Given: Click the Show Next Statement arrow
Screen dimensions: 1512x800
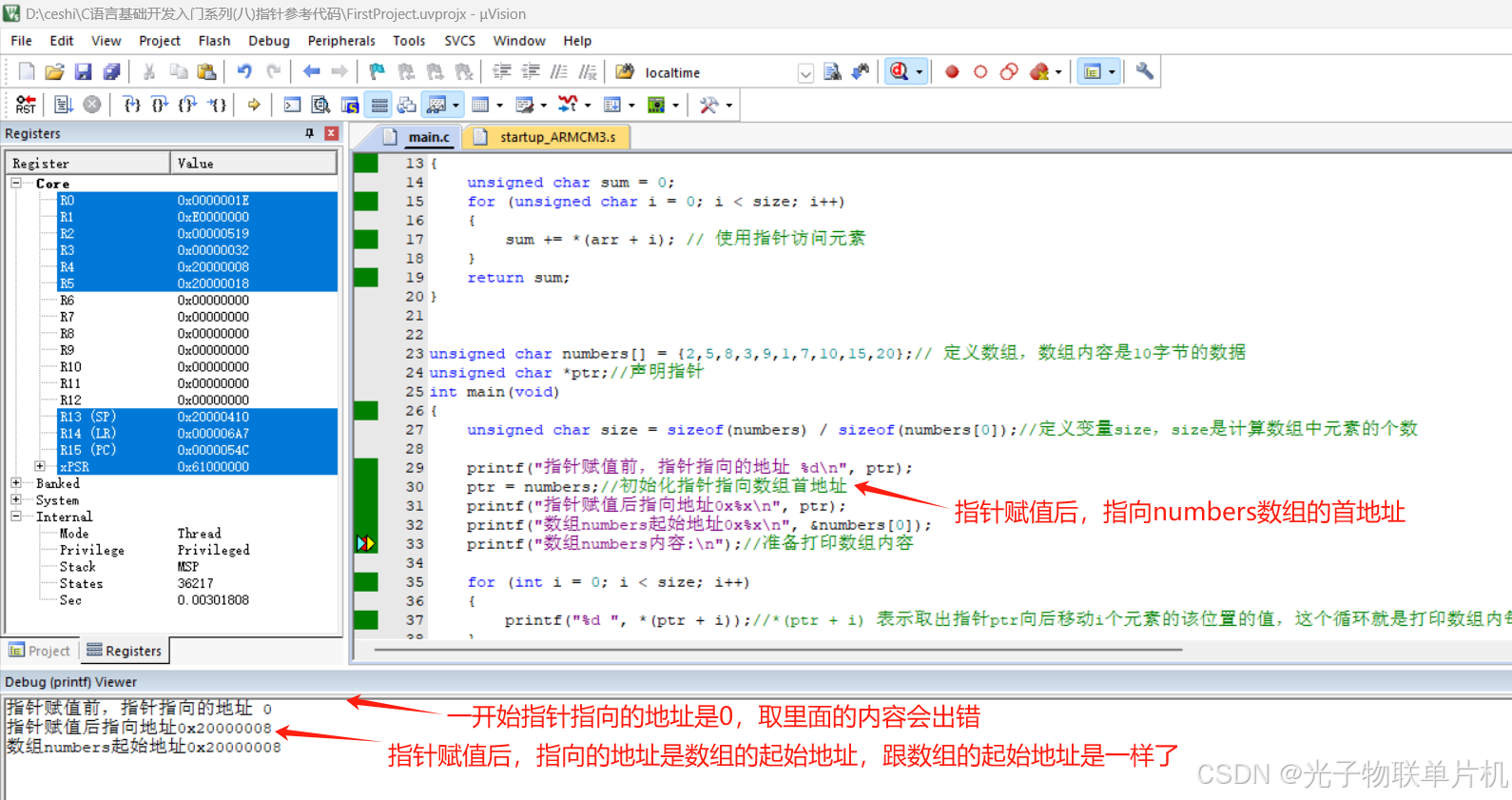Looking at the screenshot, I should [x=254, y=105].
